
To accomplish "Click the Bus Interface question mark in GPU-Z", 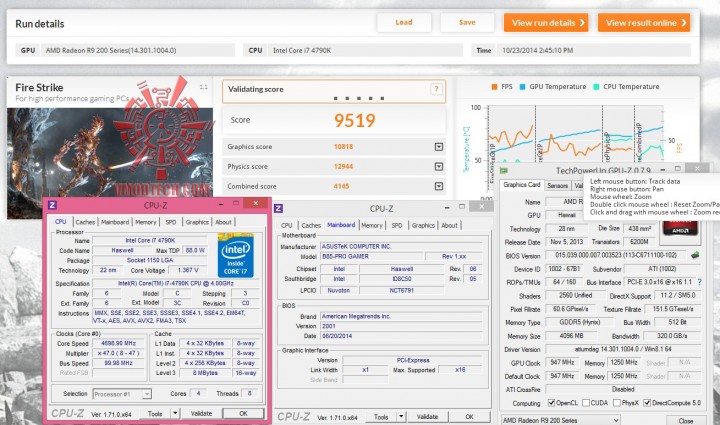I will point(699,282).
